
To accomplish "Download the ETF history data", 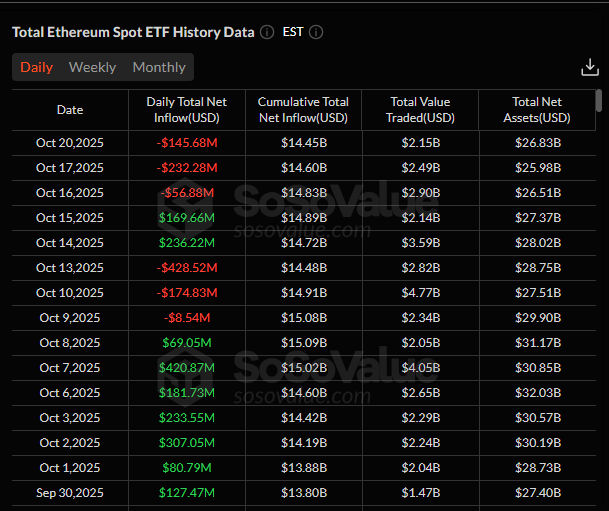I will point(589,67).
